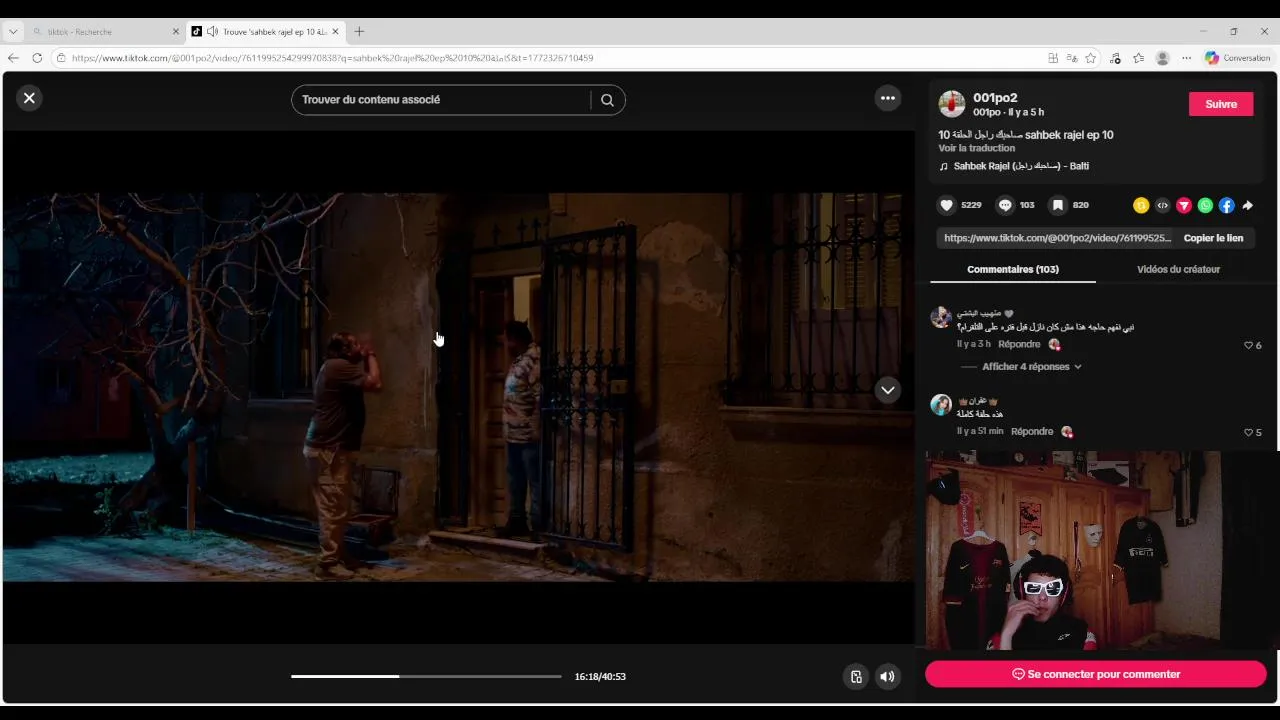Viewport: 1280px width, 720px height.
Task: Close the 'tiktok - Recherche' tab
Action: tap(176, 32)
